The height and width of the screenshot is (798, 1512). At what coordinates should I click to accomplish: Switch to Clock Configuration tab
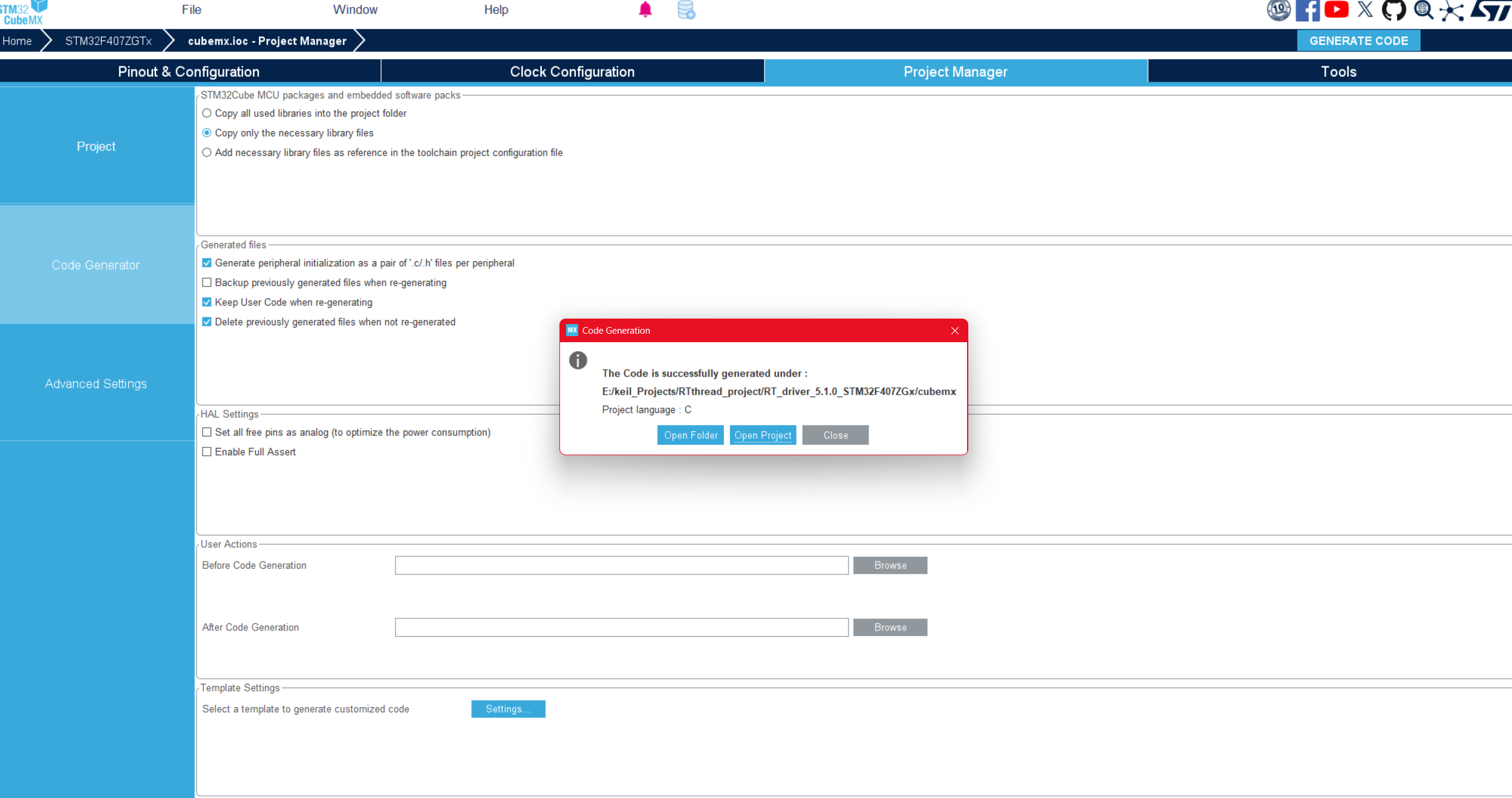[x=572, y=71]
